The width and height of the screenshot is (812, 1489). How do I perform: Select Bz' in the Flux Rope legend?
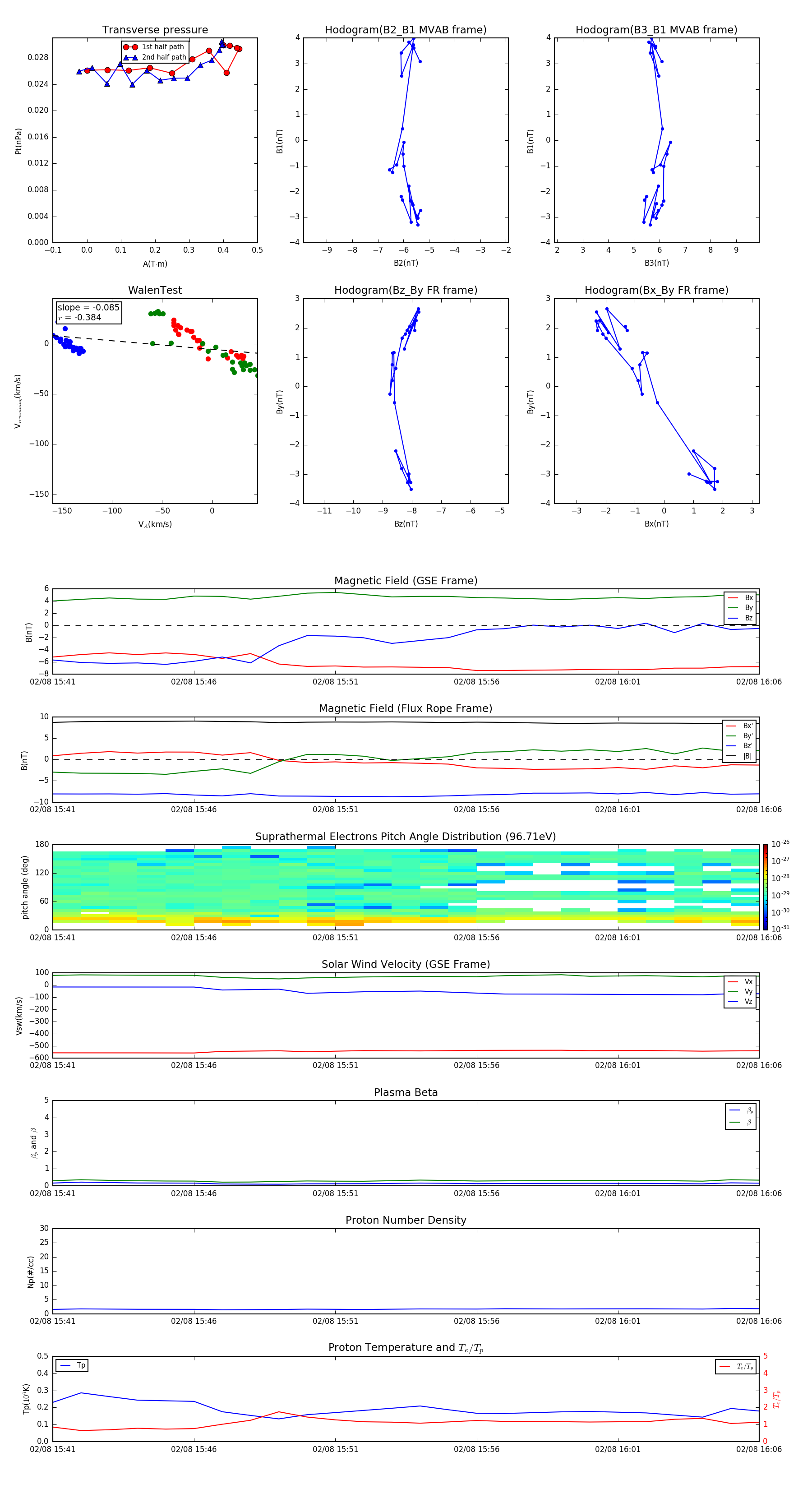(x=739, y=746)
